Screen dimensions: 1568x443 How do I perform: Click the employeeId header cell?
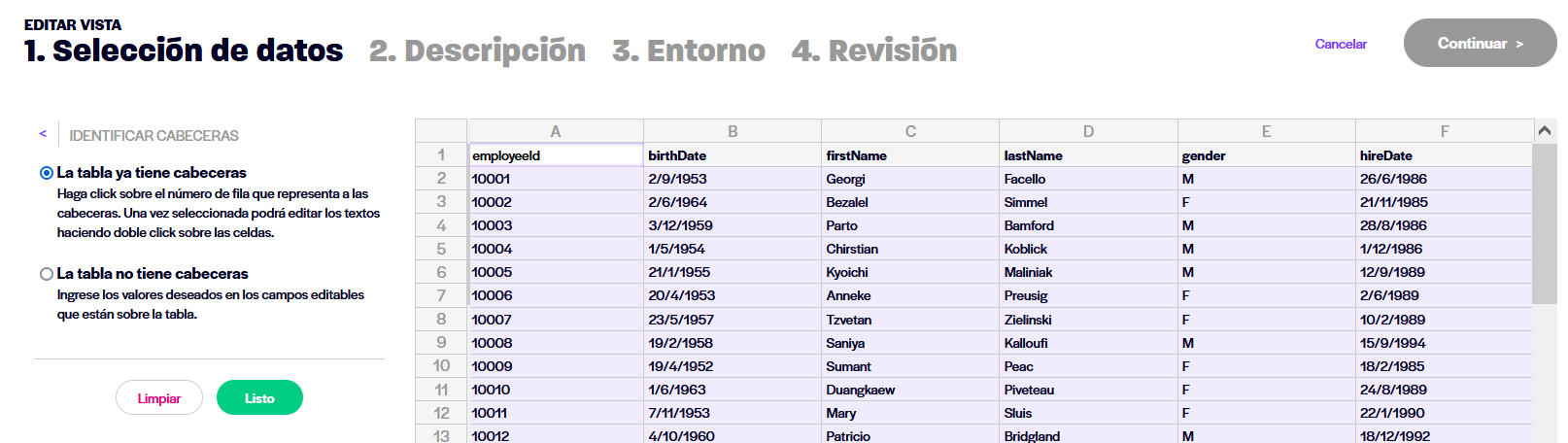(x=556, y=155)
